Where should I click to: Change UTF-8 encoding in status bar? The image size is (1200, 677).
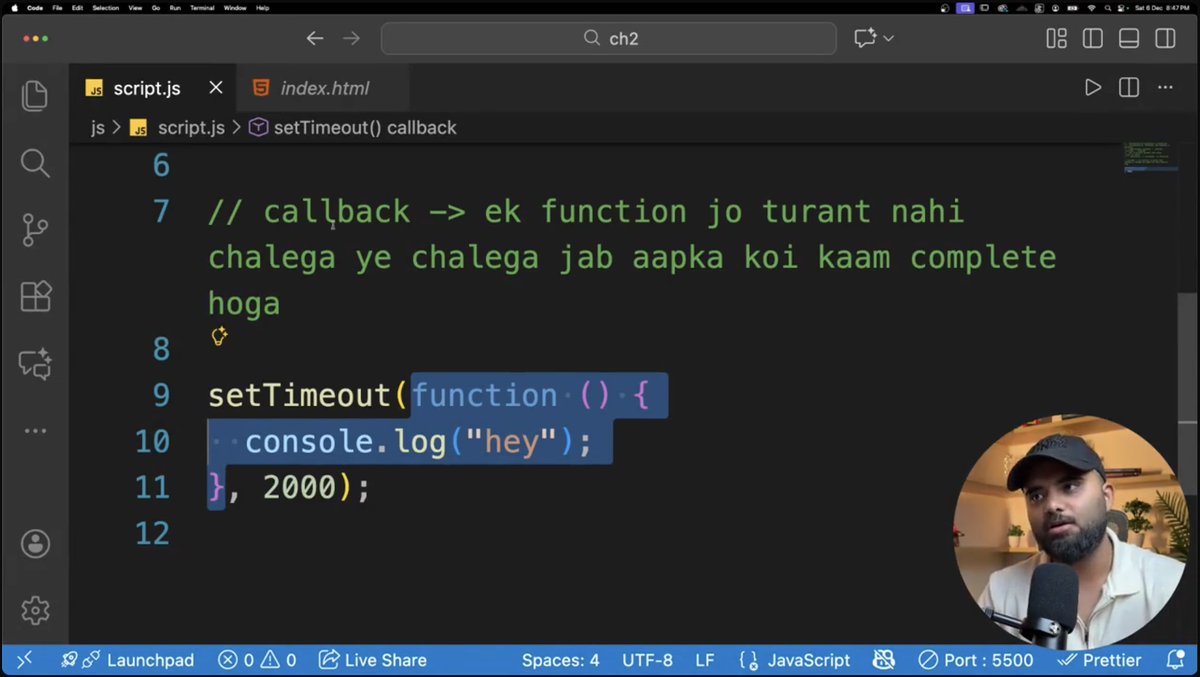648,660
